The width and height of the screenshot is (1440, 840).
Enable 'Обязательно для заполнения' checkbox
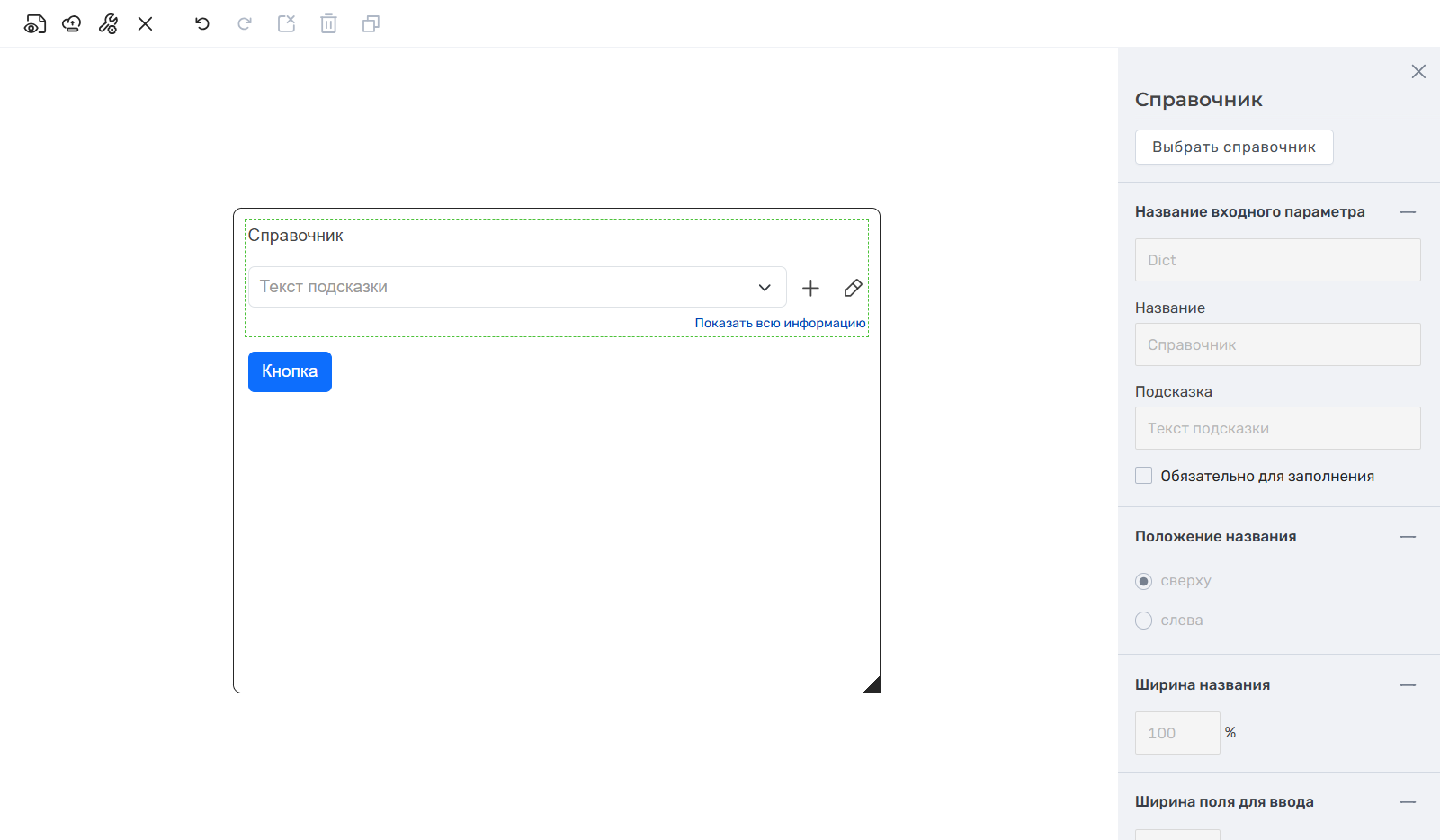[x=1144, y=476]
